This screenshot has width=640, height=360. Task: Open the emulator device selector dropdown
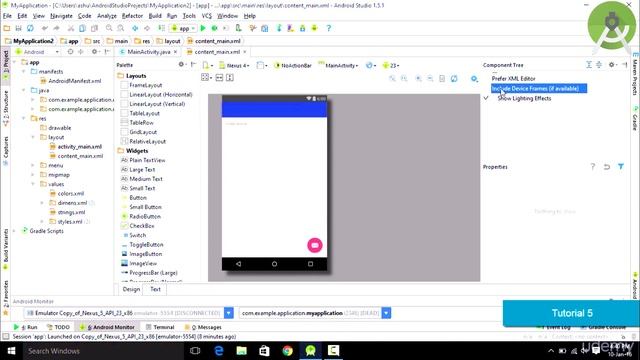pyautogui.click(x=229, y=313)
